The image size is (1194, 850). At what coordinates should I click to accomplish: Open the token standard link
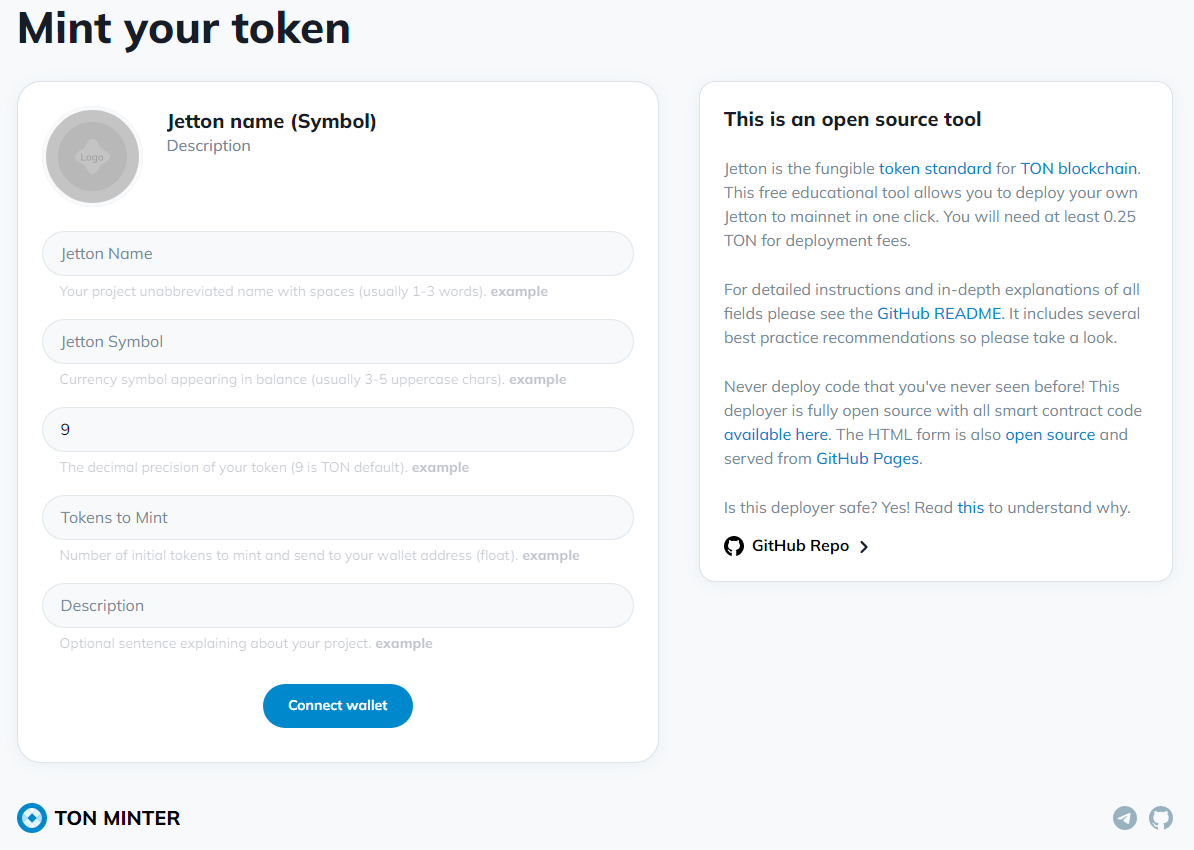pyautogui.click(x=935, y=168)
